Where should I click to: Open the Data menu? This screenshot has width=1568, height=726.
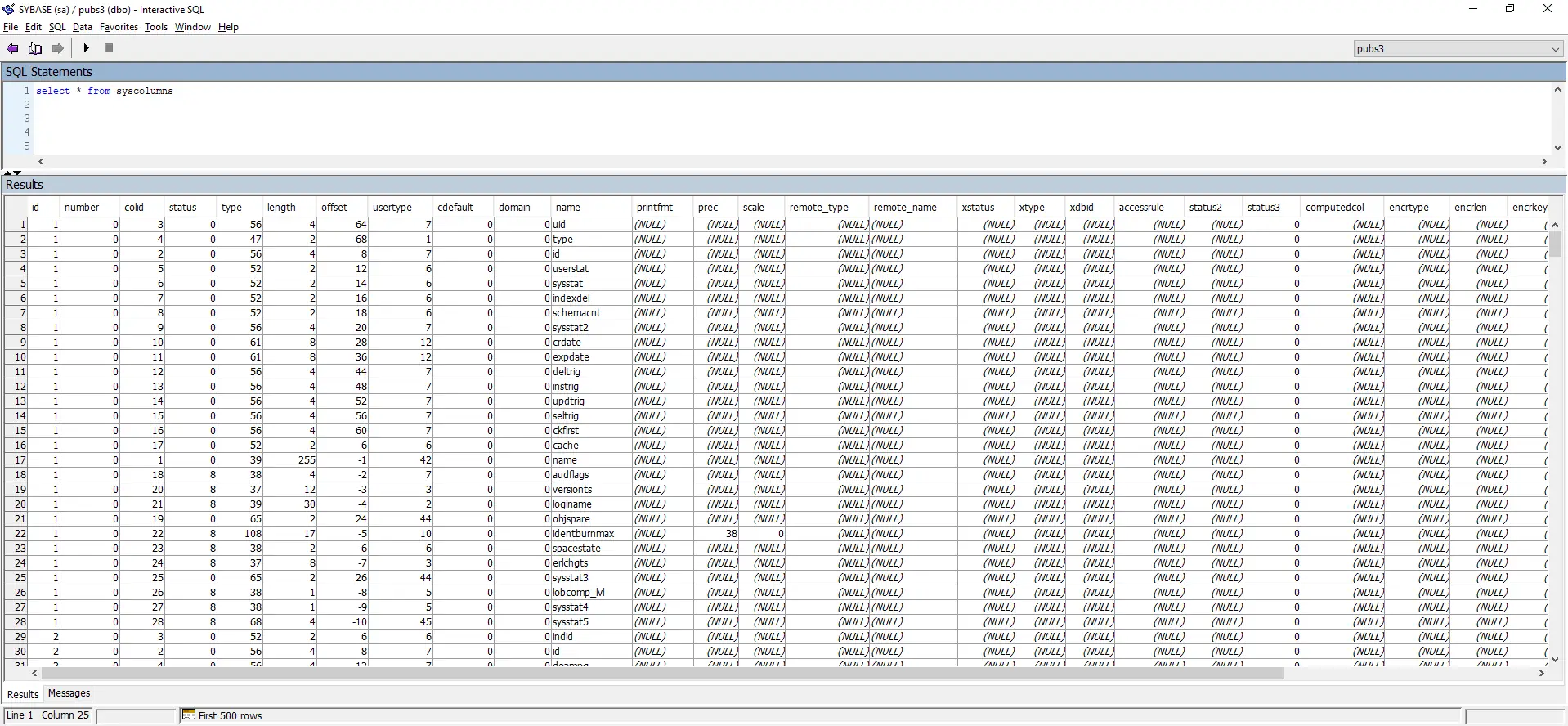click(x=83, y=27)
